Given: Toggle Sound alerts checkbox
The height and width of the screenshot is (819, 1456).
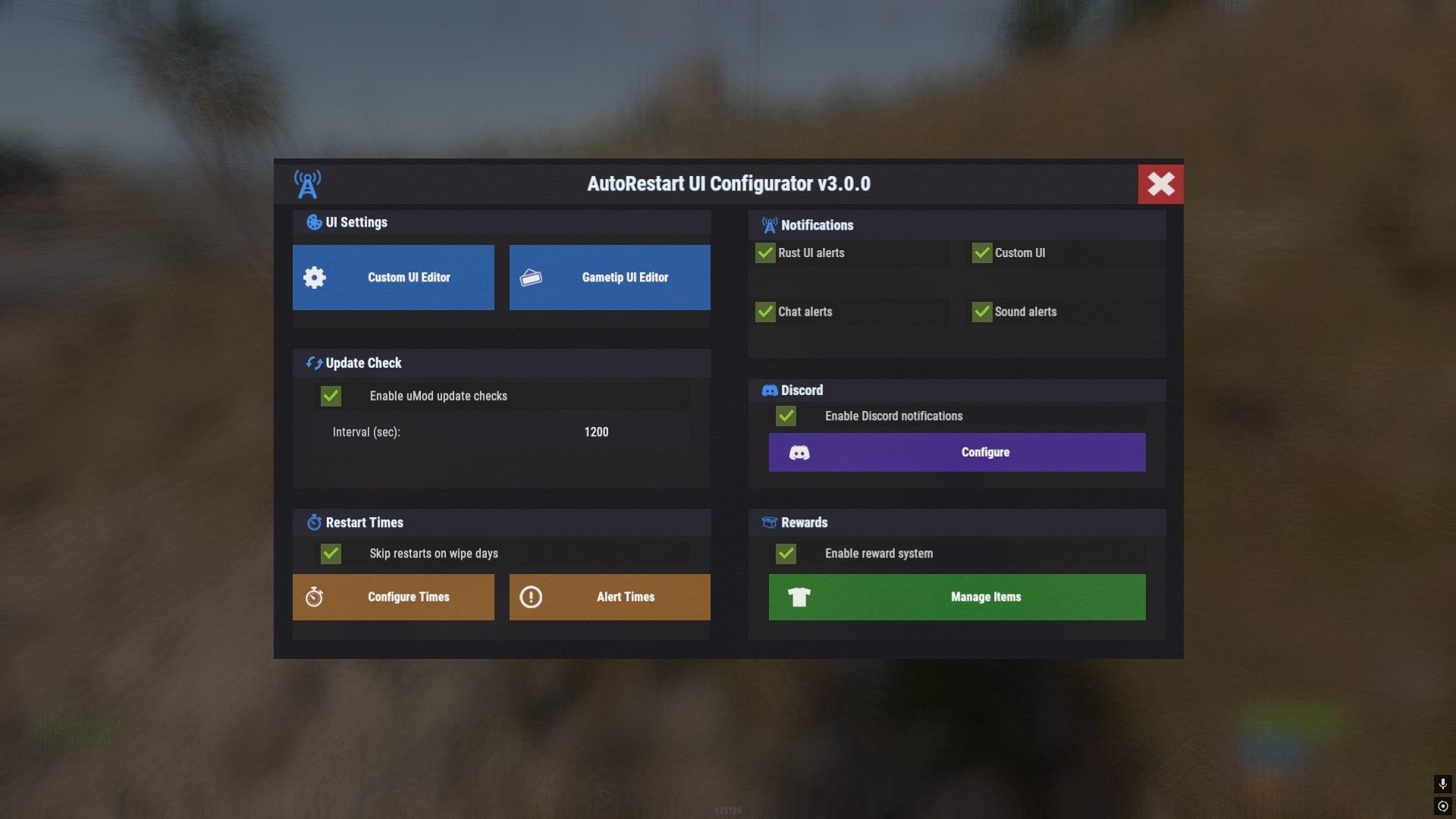Looking at the screenshot, I should (982, 312).
